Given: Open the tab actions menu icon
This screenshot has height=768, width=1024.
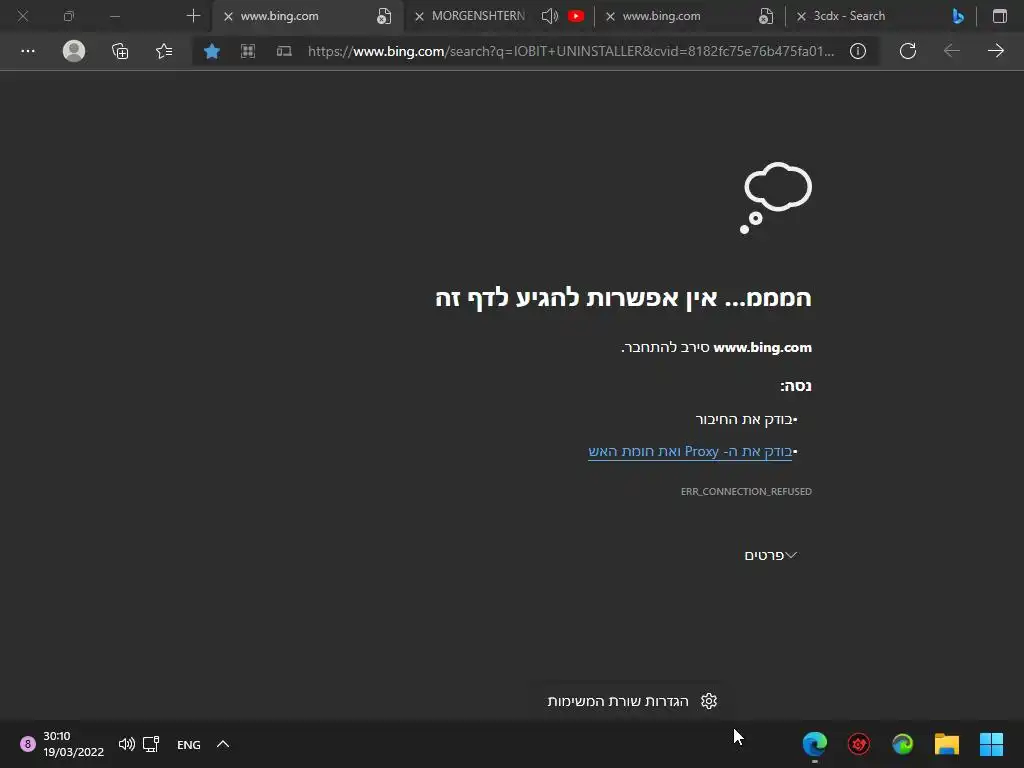Looking at the screenshot, I should coord(1000,16).
